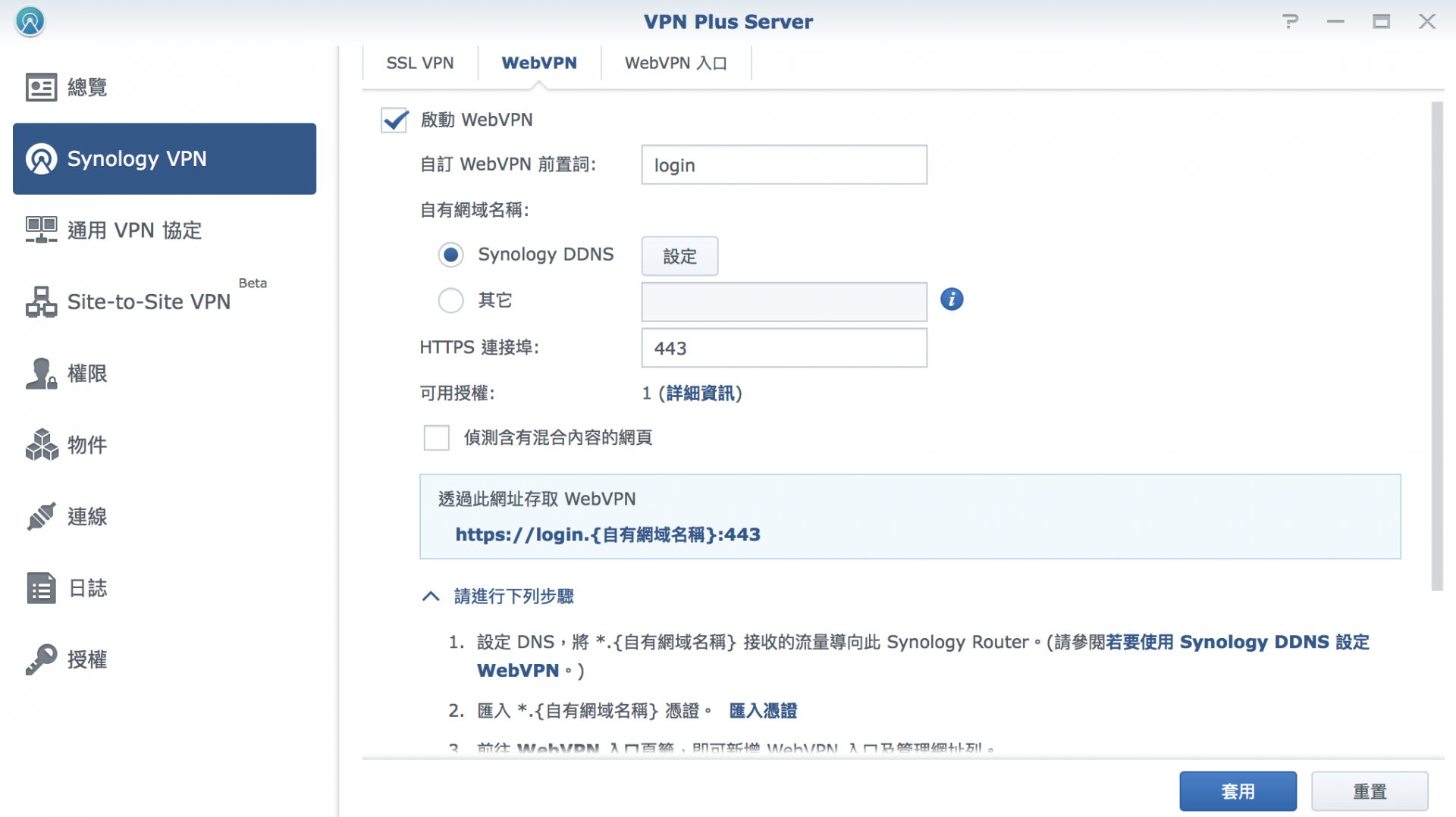The height and width of the screenshot is (817, 1456).
Task: Click the 套用 apply button
Action: 1237,791
